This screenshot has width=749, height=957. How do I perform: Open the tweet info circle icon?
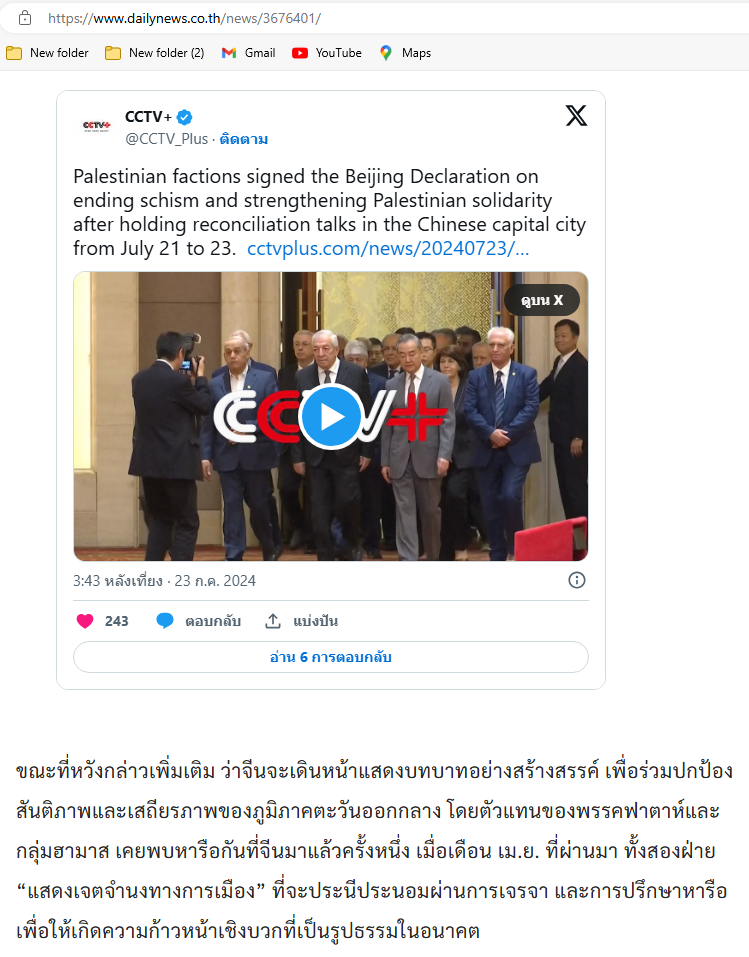pyautogui.click(x=577, y=580)
